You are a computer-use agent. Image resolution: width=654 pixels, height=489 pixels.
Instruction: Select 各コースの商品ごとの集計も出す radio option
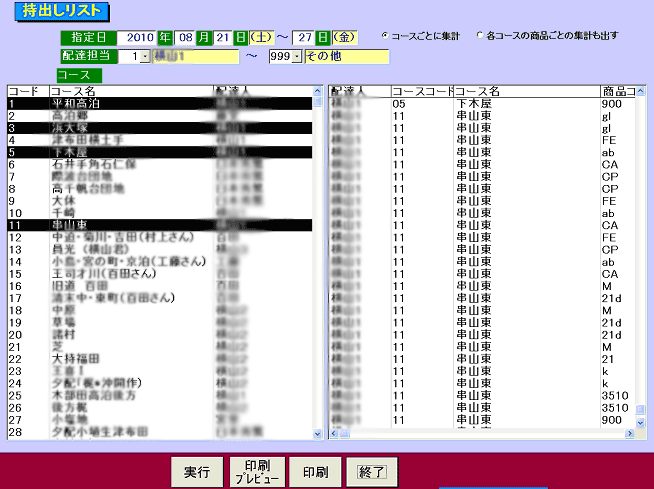point(479,35)
